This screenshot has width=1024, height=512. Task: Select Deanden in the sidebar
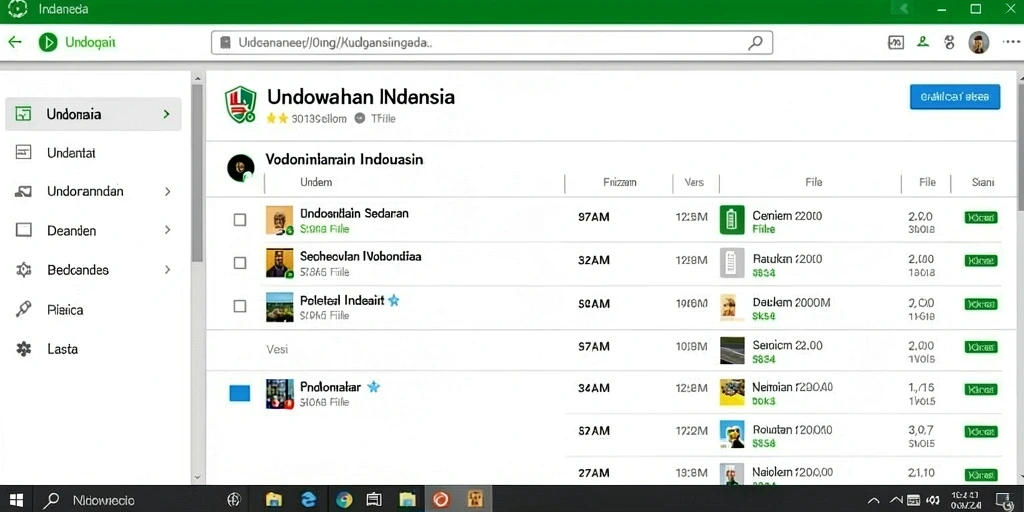pyautogui.click(x=93, y=231)
